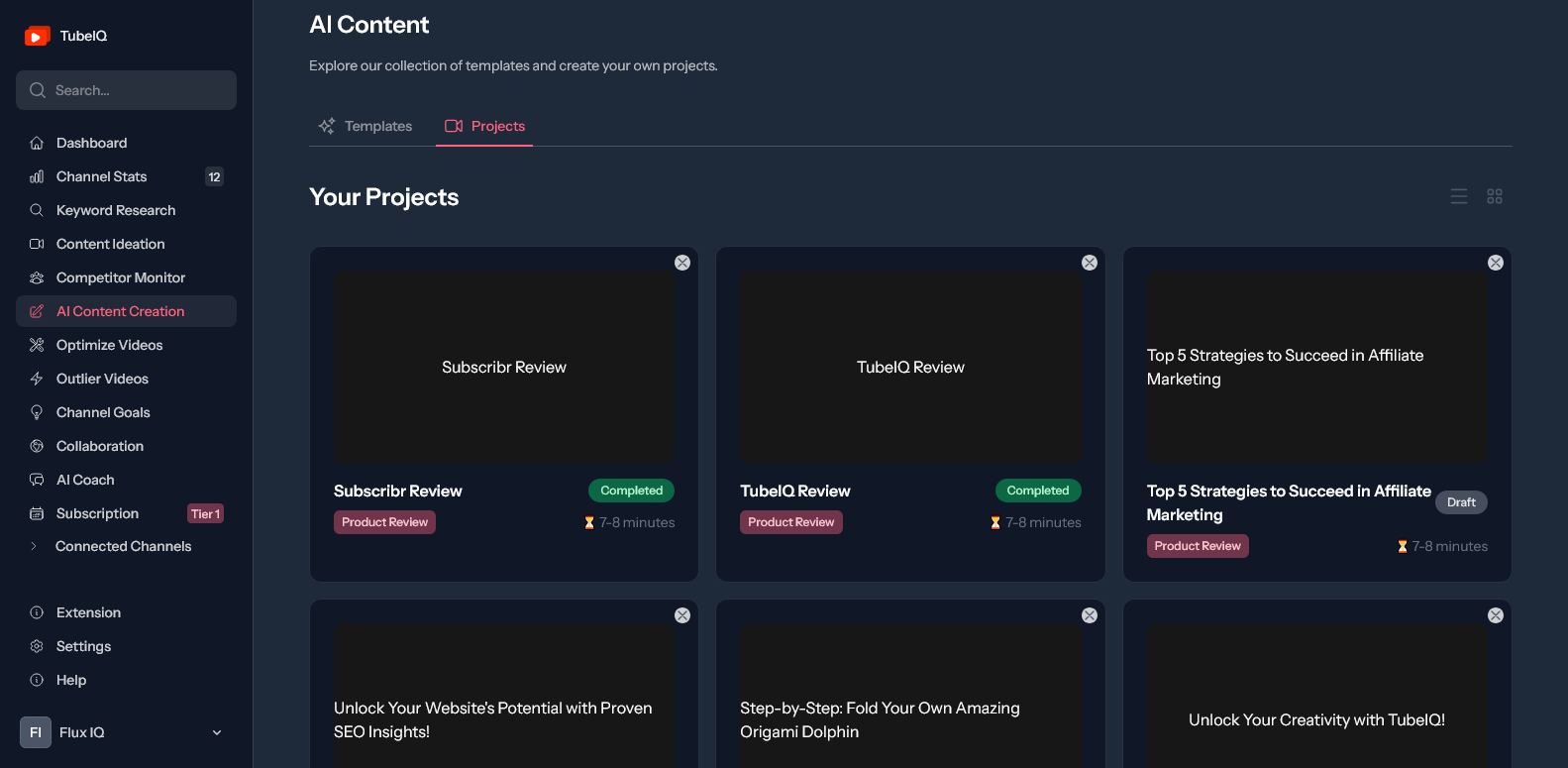
Task: Click the Keyword Research magnifier icon
Action: tap(37, 210)
